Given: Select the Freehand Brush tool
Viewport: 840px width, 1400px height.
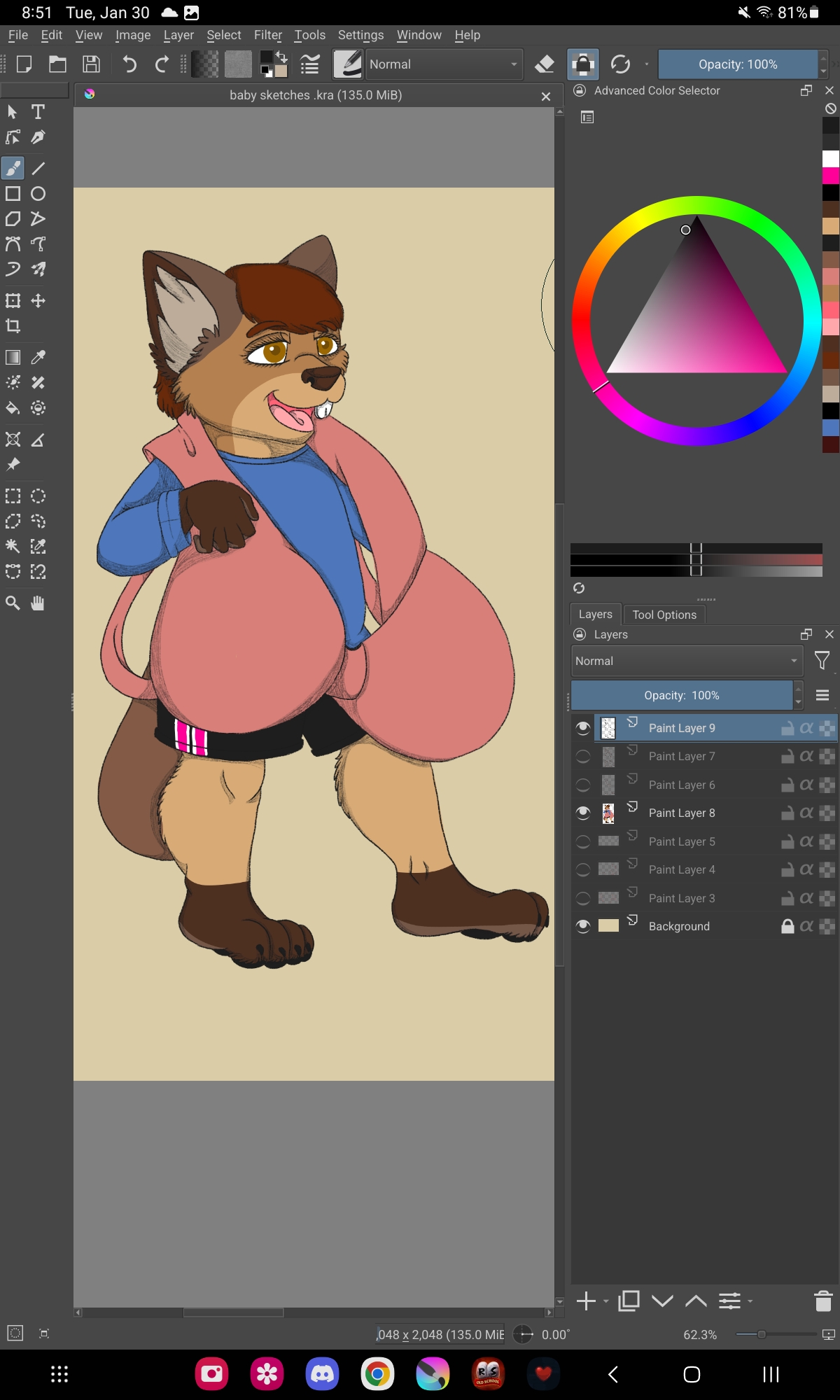Looking at the screenshot, I should point(13,168).
